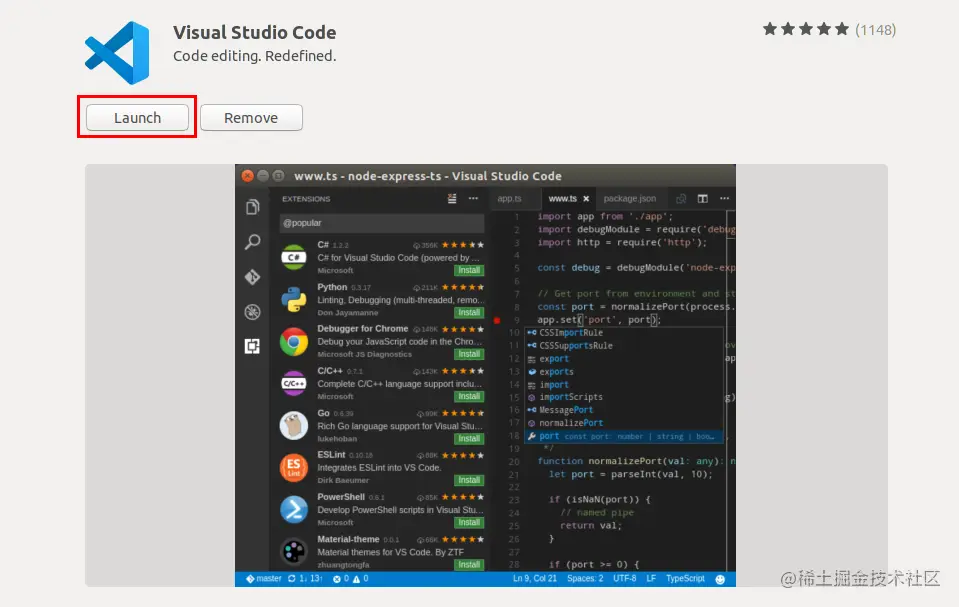The image size is (959, 607).
Task: Click the "Visual Studio Code" title text
Action: (254, 32)
